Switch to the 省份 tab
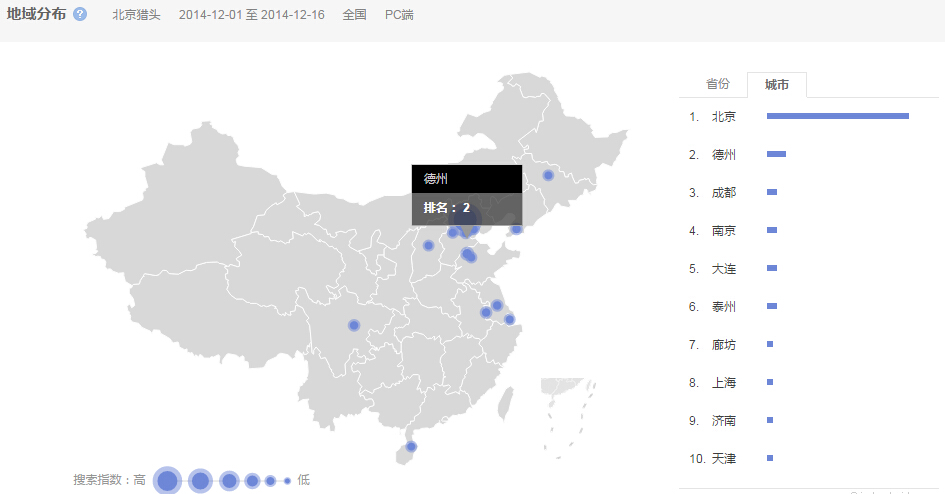The width and height of the screenshot is (945, 494). coord(717,84)
